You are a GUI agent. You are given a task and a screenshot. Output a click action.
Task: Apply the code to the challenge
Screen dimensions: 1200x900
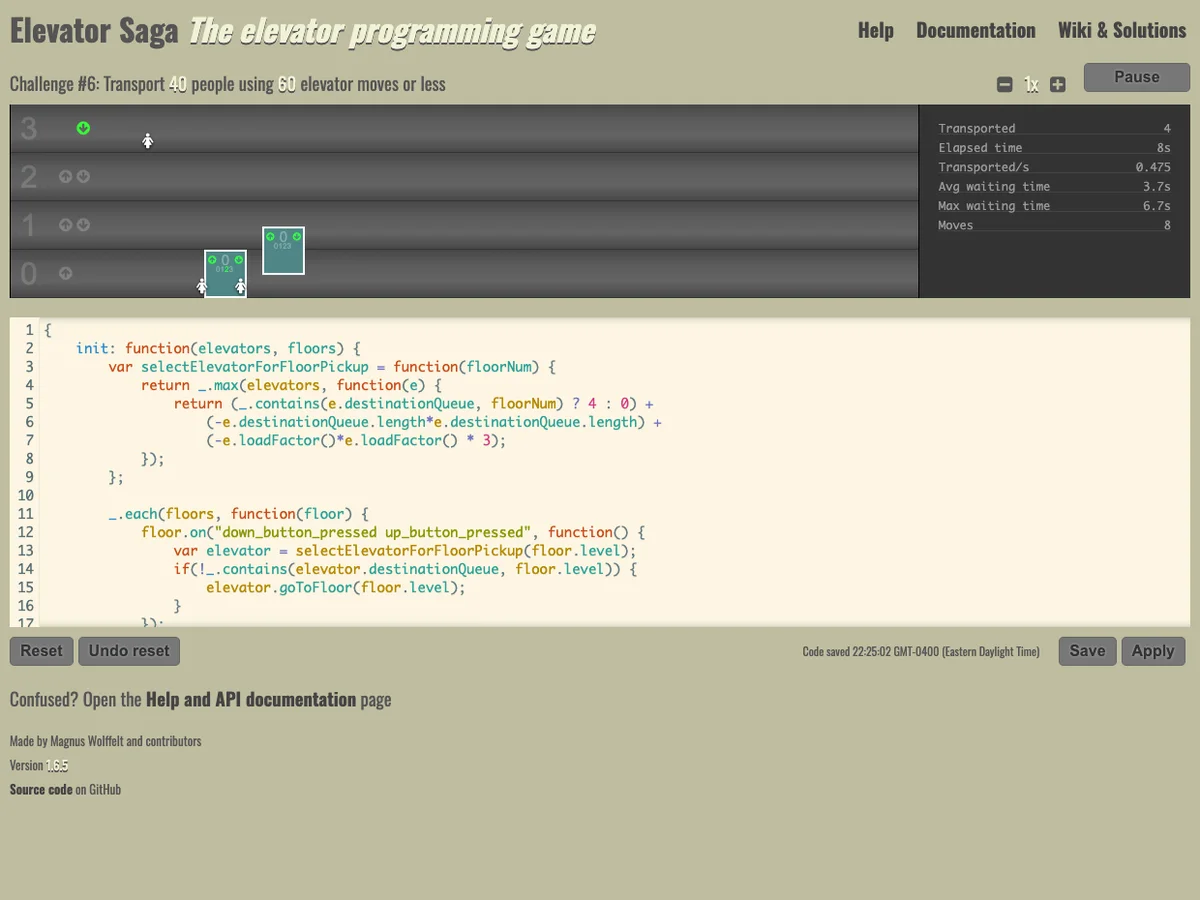point(1153,651)
